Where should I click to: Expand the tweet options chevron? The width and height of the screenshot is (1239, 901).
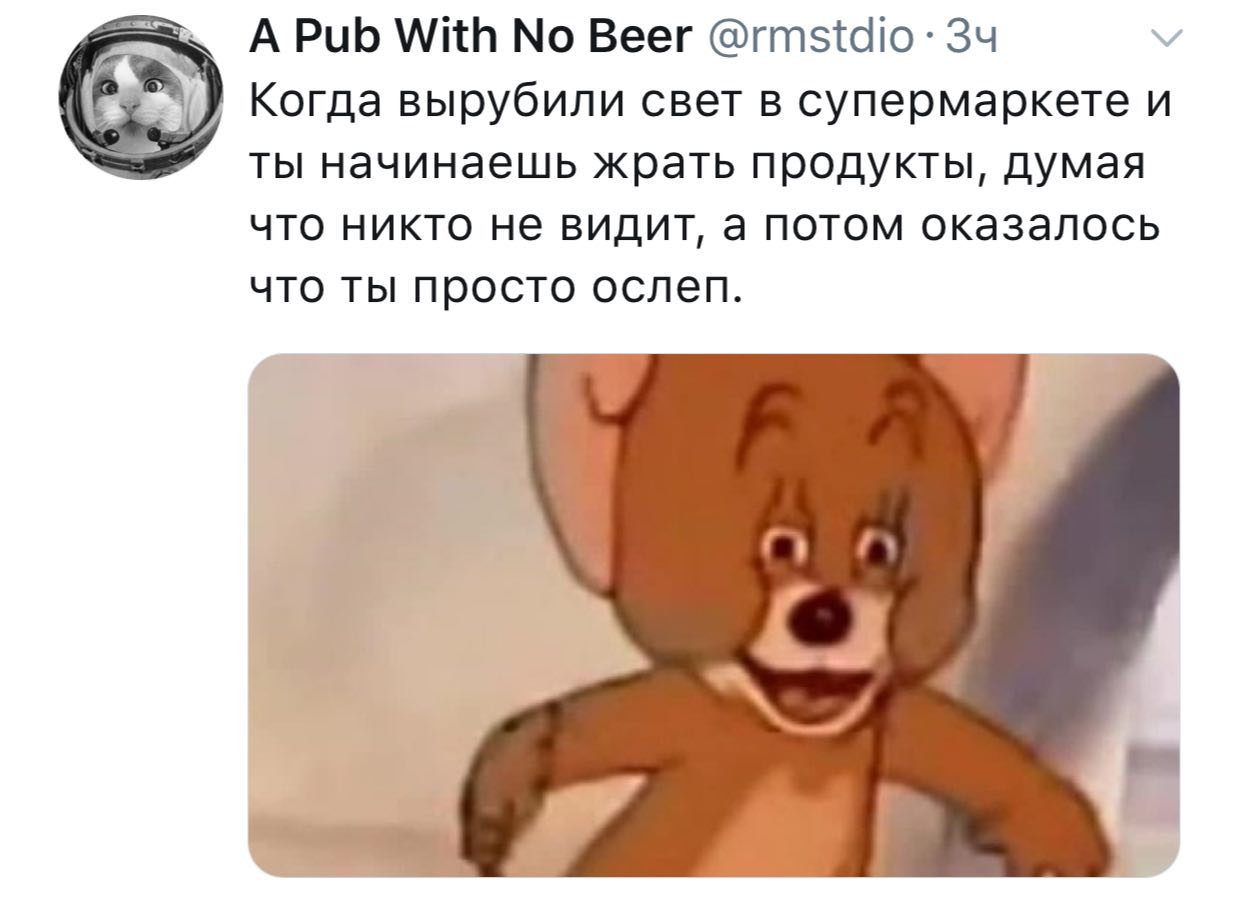pos(1164,39)
